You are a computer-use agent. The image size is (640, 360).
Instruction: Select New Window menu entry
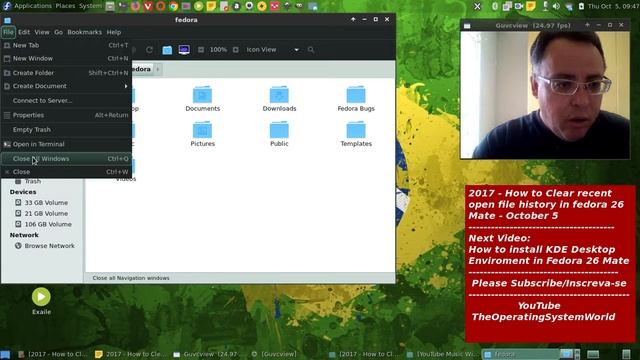[x=66, y=58]
